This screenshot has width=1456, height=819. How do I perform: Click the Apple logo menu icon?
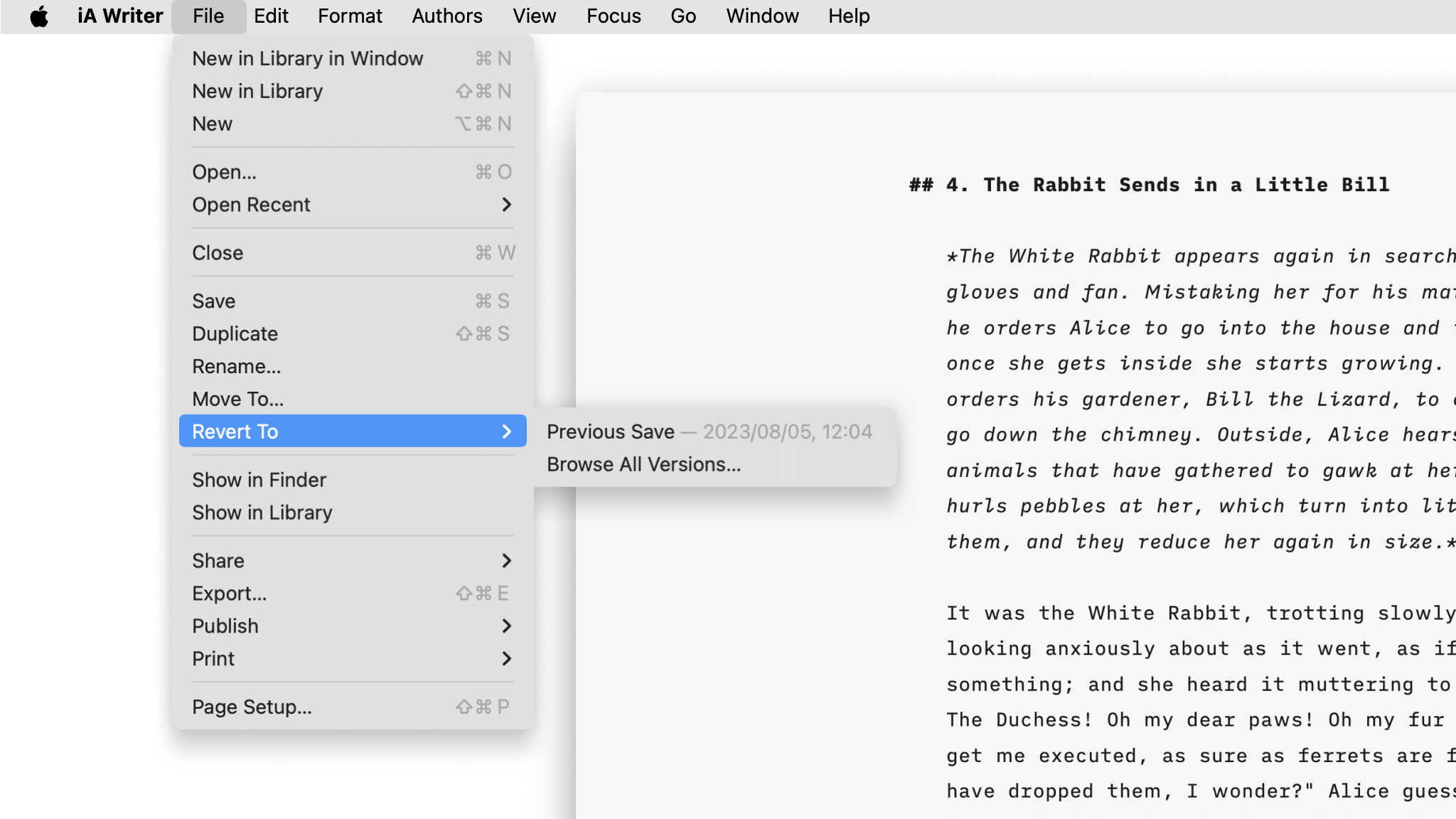click(39, 16)
